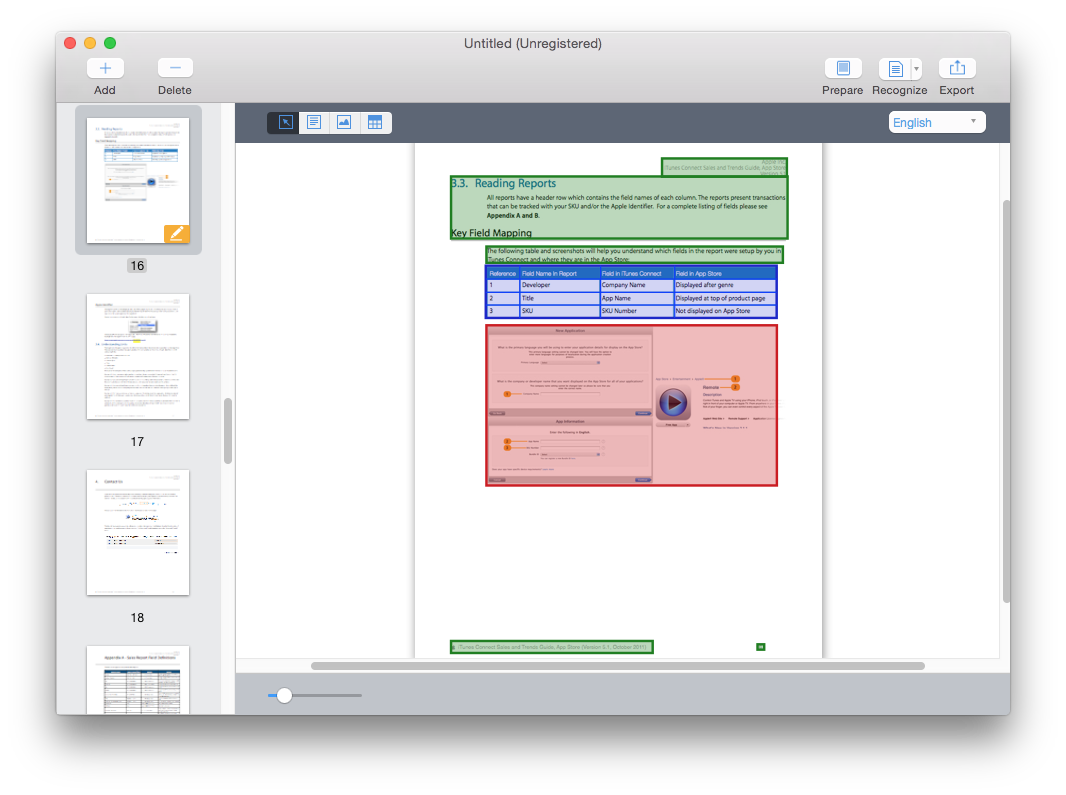This screenshot has width=1066, height=795.
Task: Click the Add page plus icon
Action: (105, 68)
